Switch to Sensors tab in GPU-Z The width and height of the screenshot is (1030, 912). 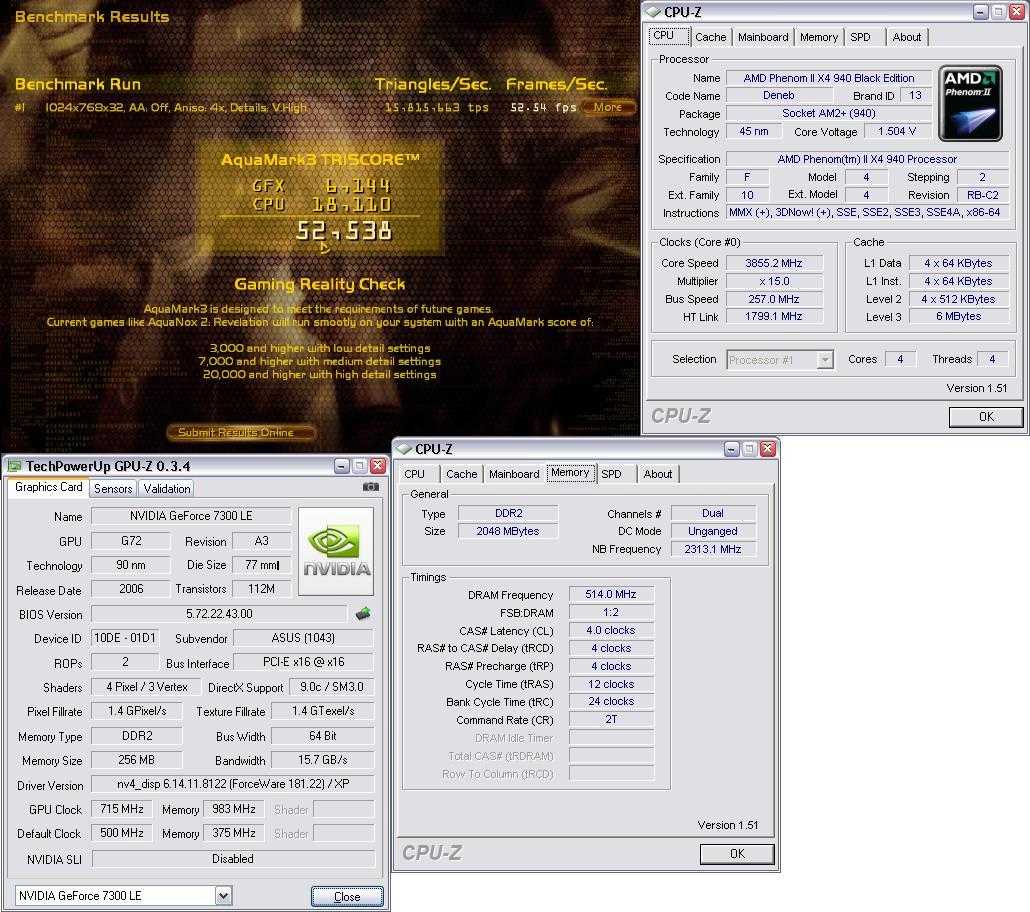[112, 488]
